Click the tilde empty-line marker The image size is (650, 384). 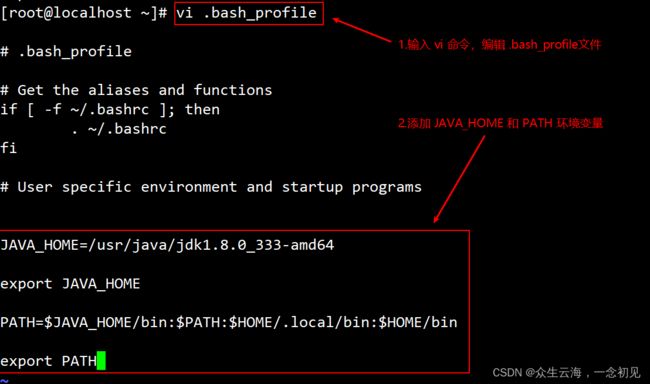pyautogui.click(x=4, y=380)
